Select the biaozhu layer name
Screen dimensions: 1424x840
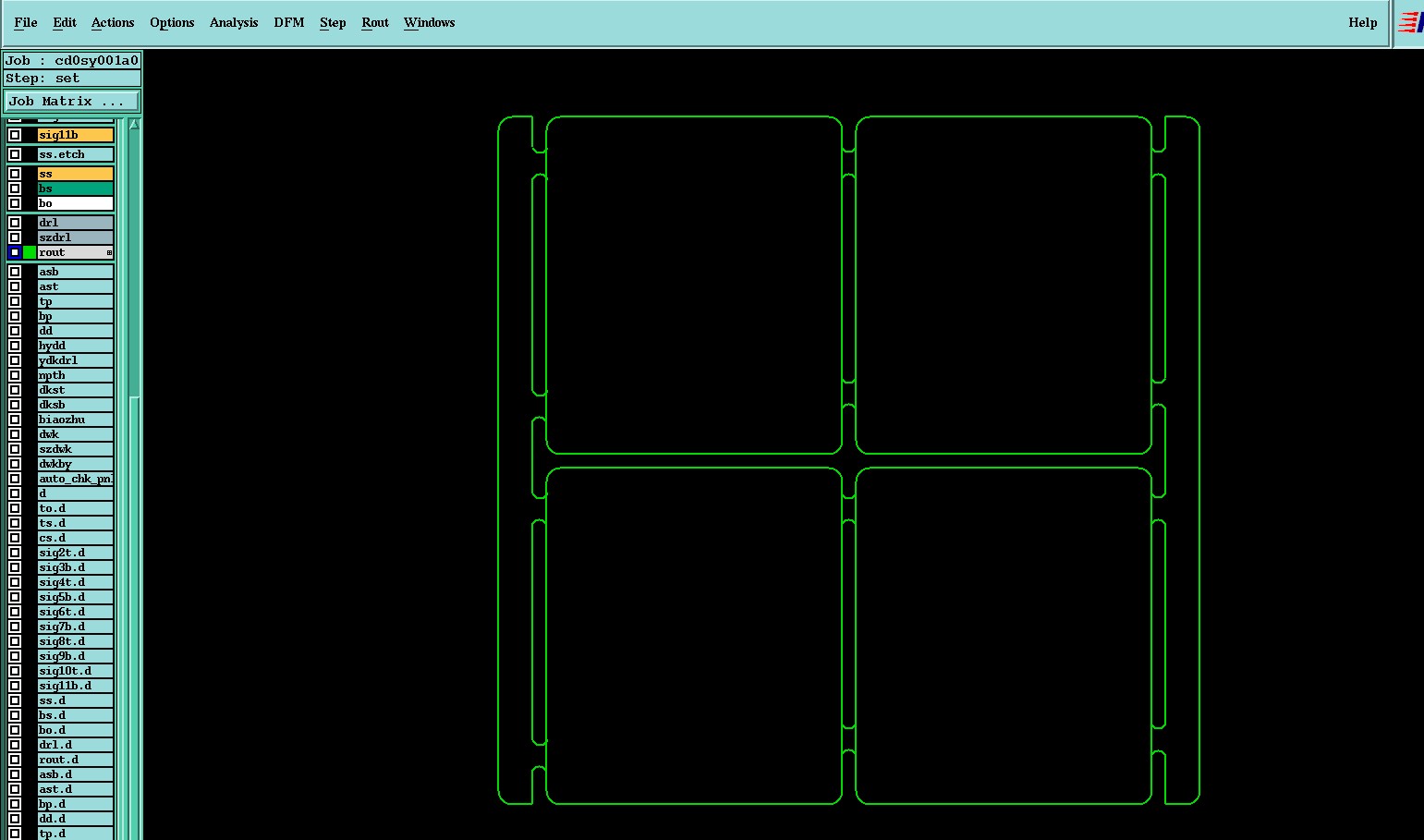point(76,420)
